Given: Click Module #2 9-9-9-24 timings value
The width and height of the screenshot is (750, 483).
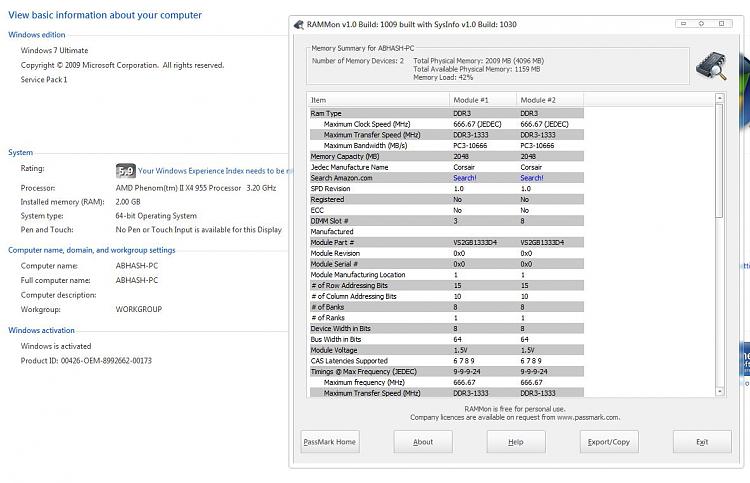Looking at the screenshot, I should pos(534,372).
